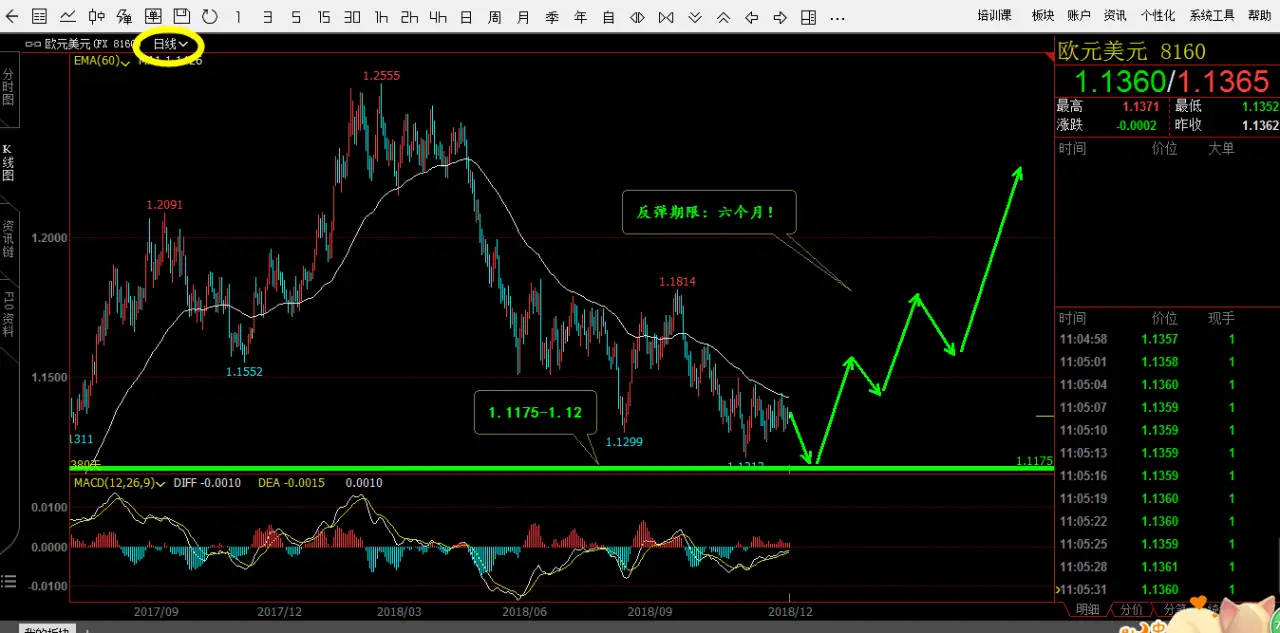Click the hamburger lines icon at bottom-left
The width and height of the screenshot is (1280, 633).
[x=8, y=581]
